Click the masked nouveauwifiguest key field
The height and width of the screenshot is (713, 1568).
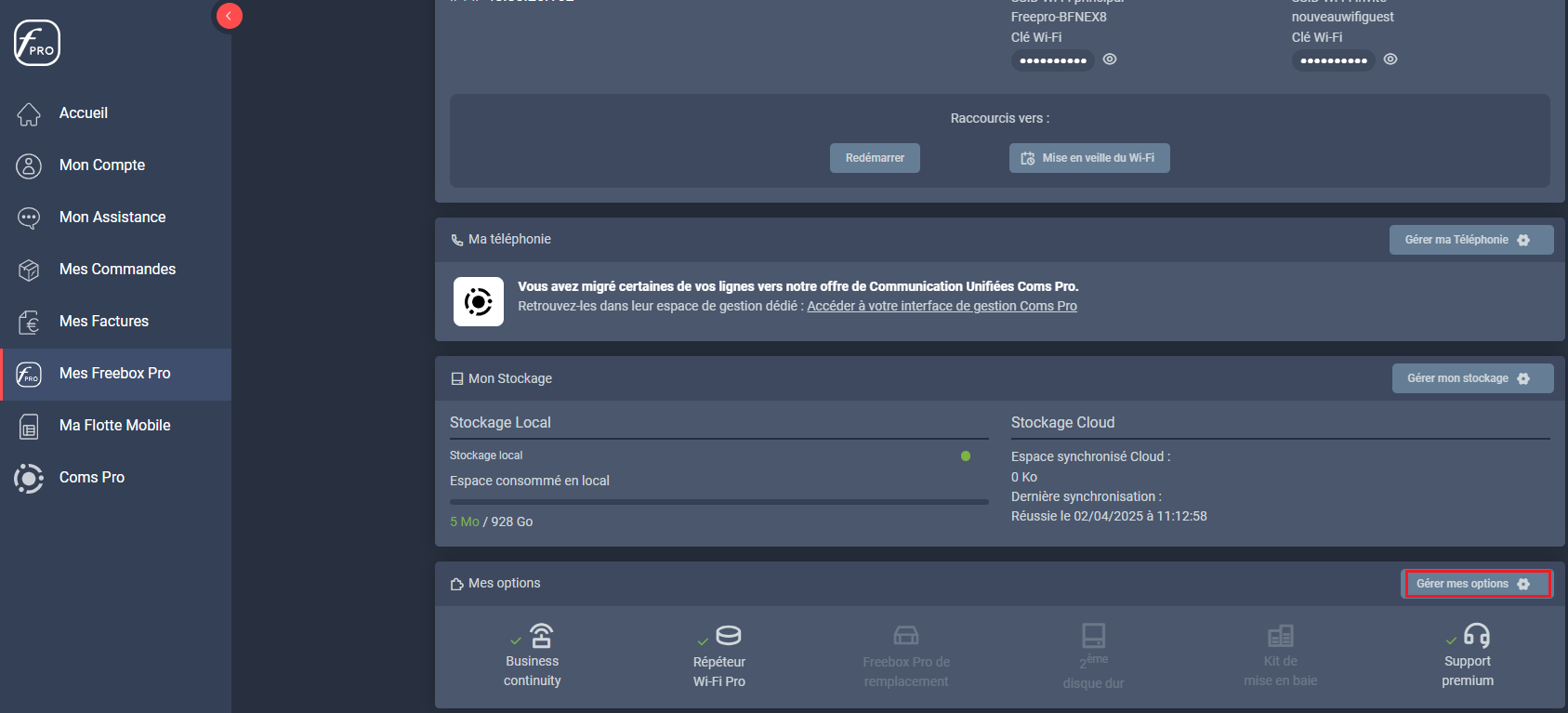click(x=1334, y=60)
